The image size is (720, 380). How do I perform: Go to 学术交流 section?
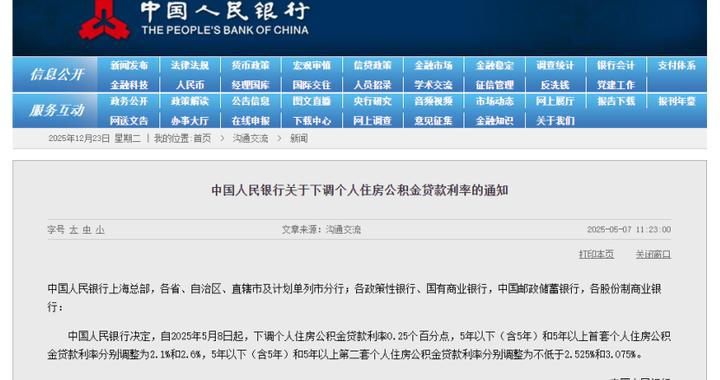coord(433,85)
